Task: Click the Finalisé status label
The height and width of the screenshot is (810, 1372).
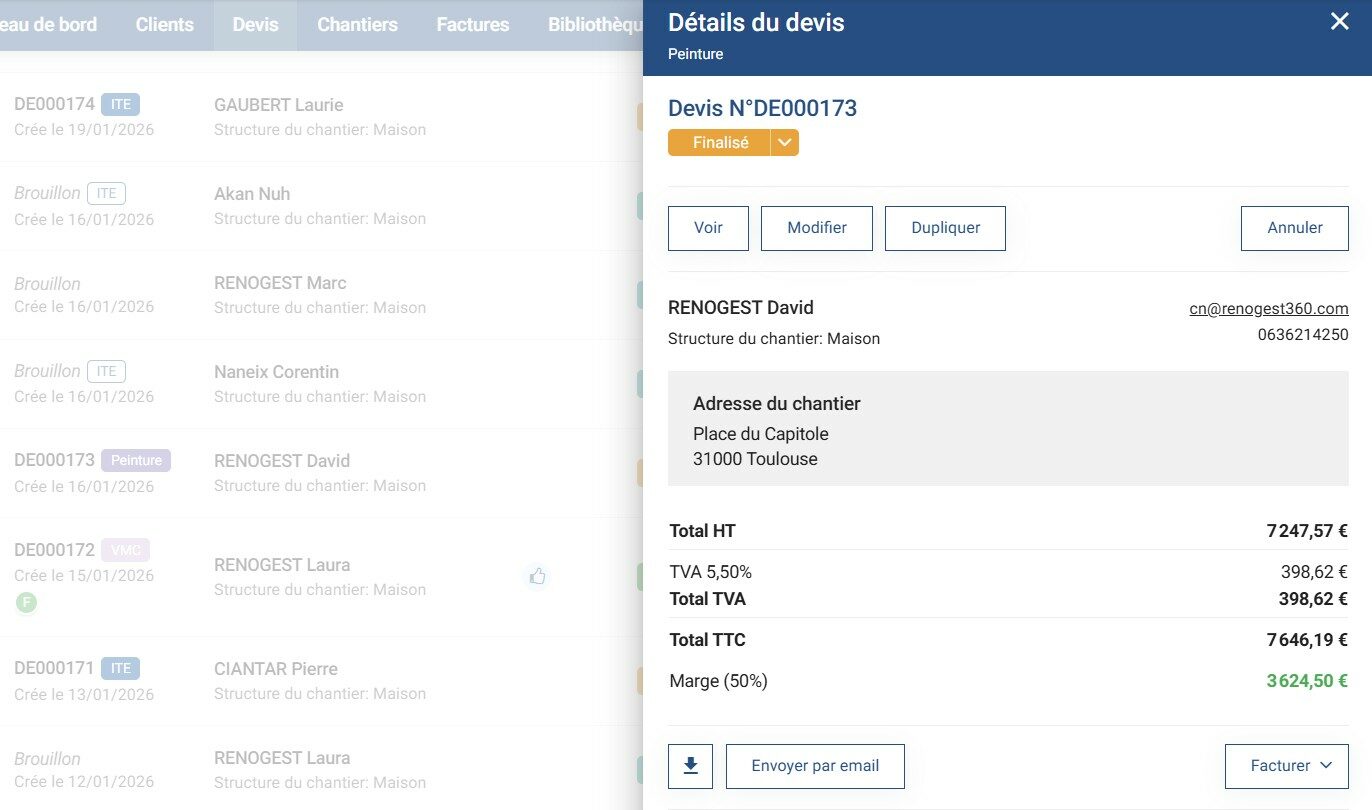Action: 720,143
